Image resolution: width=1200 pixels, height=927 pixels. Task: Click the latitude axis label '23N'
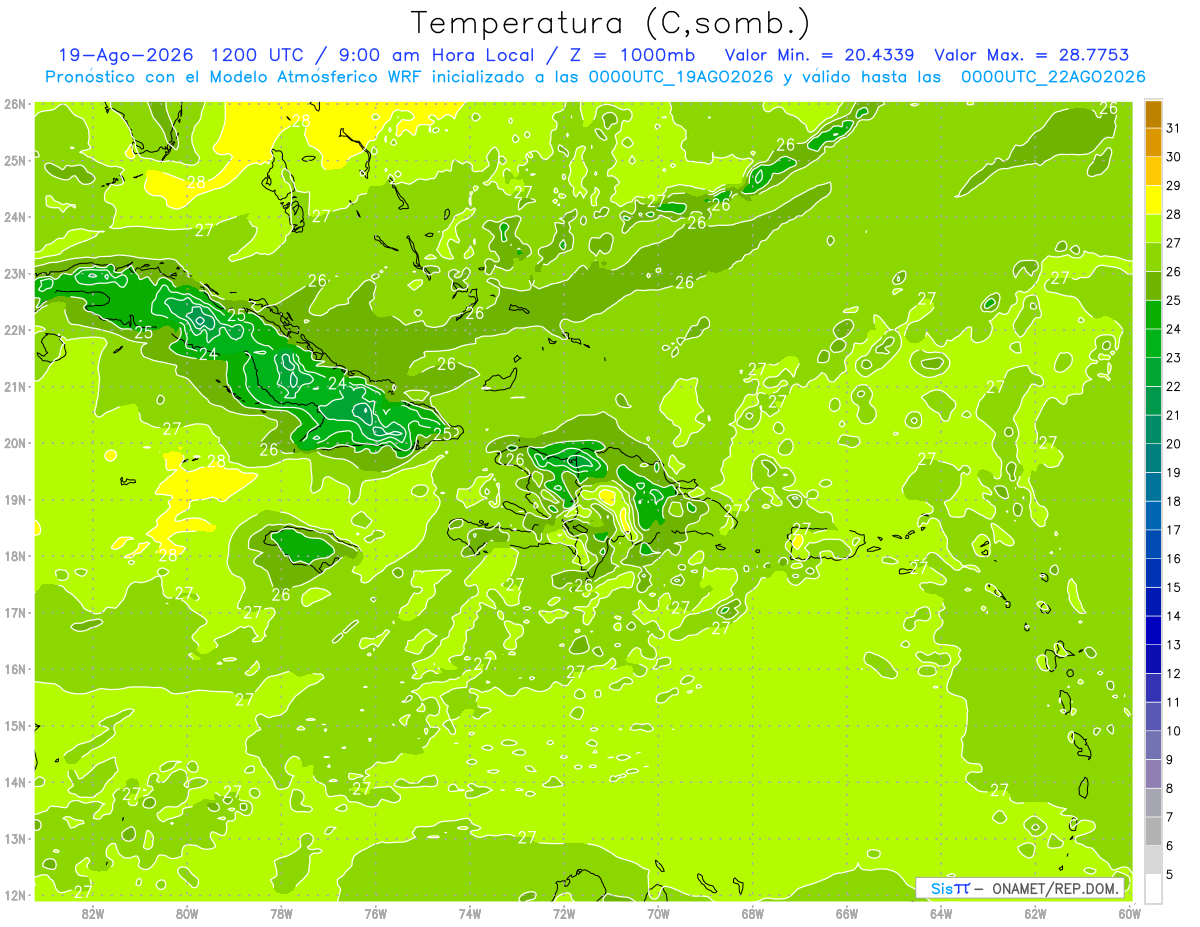click(x=14, y=273)
